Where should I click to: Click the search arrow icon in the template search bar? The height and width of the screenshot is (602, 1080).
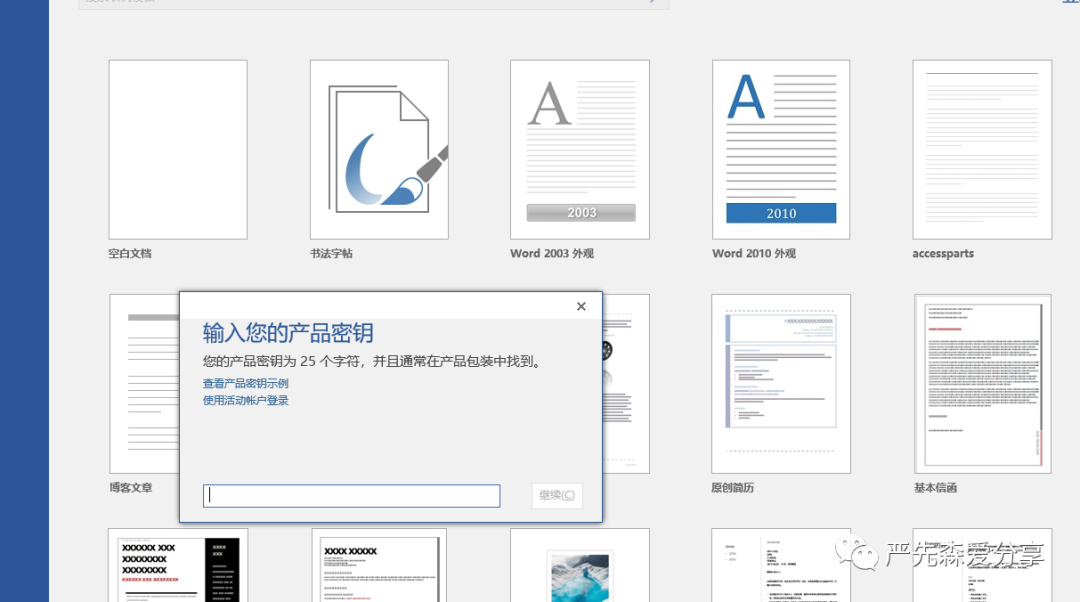655,2
